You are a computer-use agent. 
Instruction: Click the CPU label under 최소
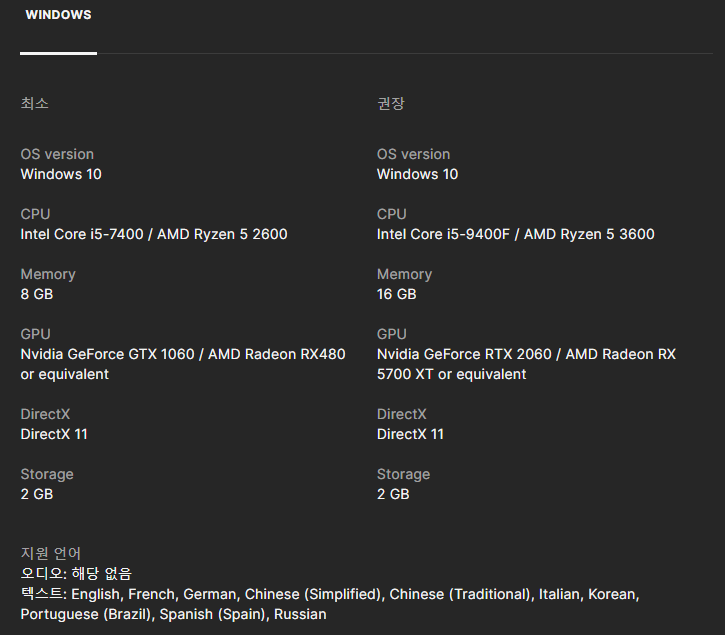point(35,214)
